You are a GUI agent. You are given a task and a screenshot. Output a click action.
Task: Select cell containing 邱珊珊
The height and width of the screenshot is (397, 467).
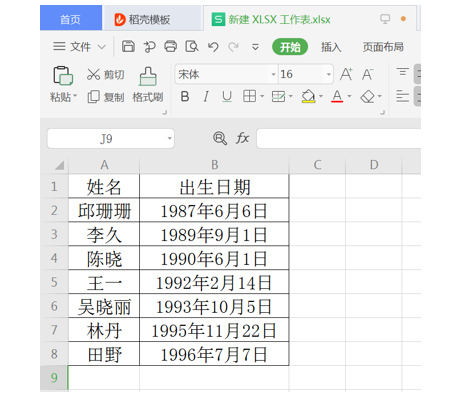pyautogui.click(x=104, y=210)
